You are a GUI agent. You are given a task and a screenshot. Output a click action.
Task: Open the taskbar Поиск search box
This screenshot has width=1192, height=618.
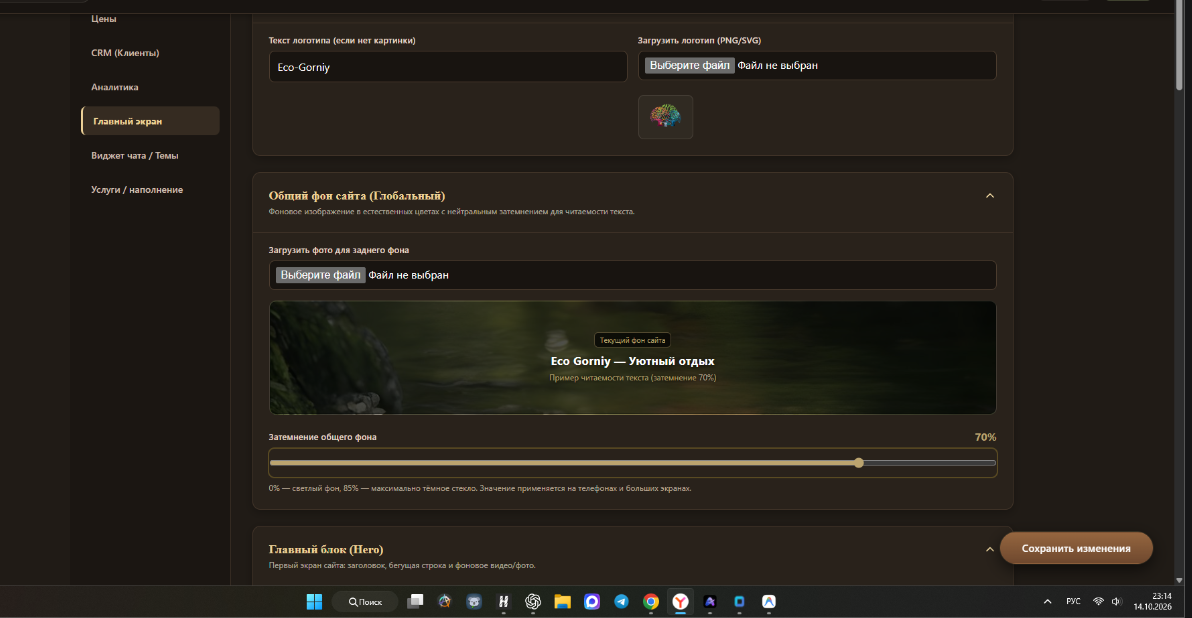[365, 602]
